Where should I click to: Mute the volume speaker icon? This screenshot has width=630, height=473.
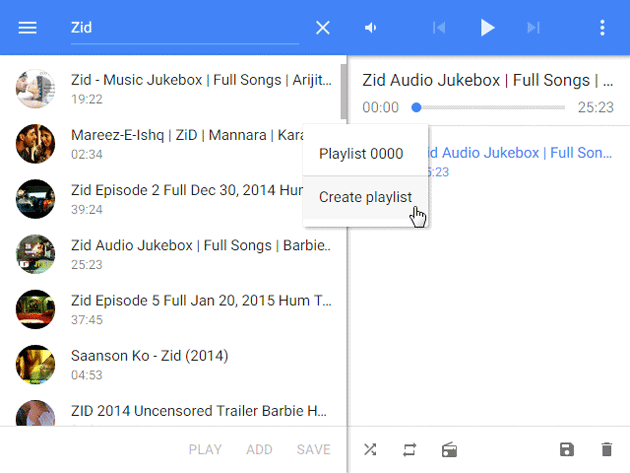370,28
